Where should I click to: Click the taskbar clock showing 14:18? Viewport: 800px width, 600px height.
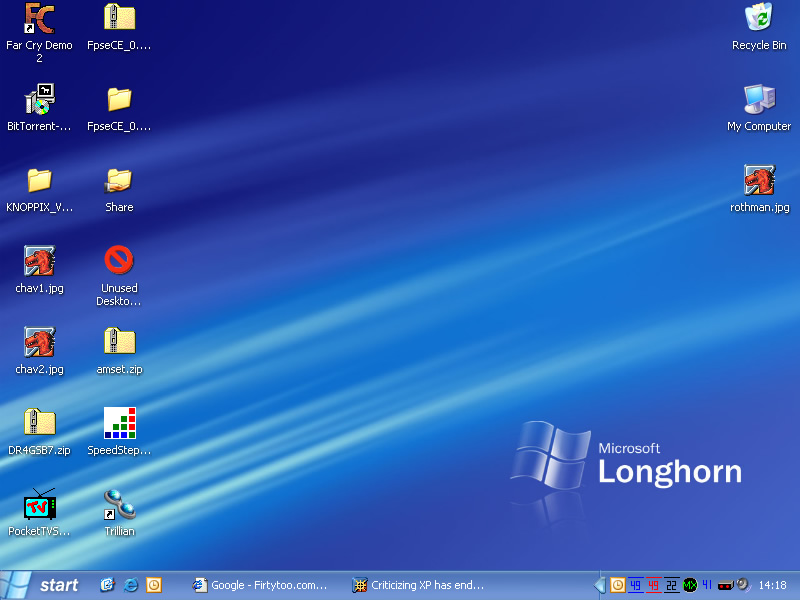click(772, 585)
